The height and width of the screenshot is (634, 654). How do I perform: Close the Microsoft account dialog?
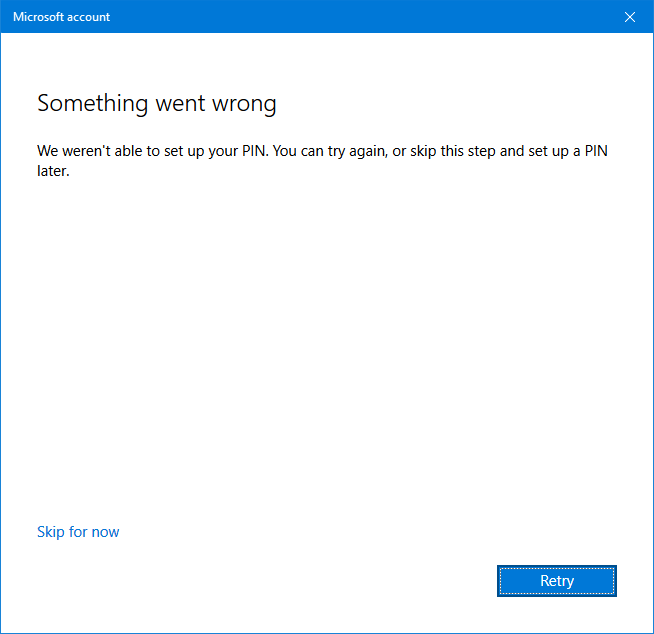(x=629, y=17)
